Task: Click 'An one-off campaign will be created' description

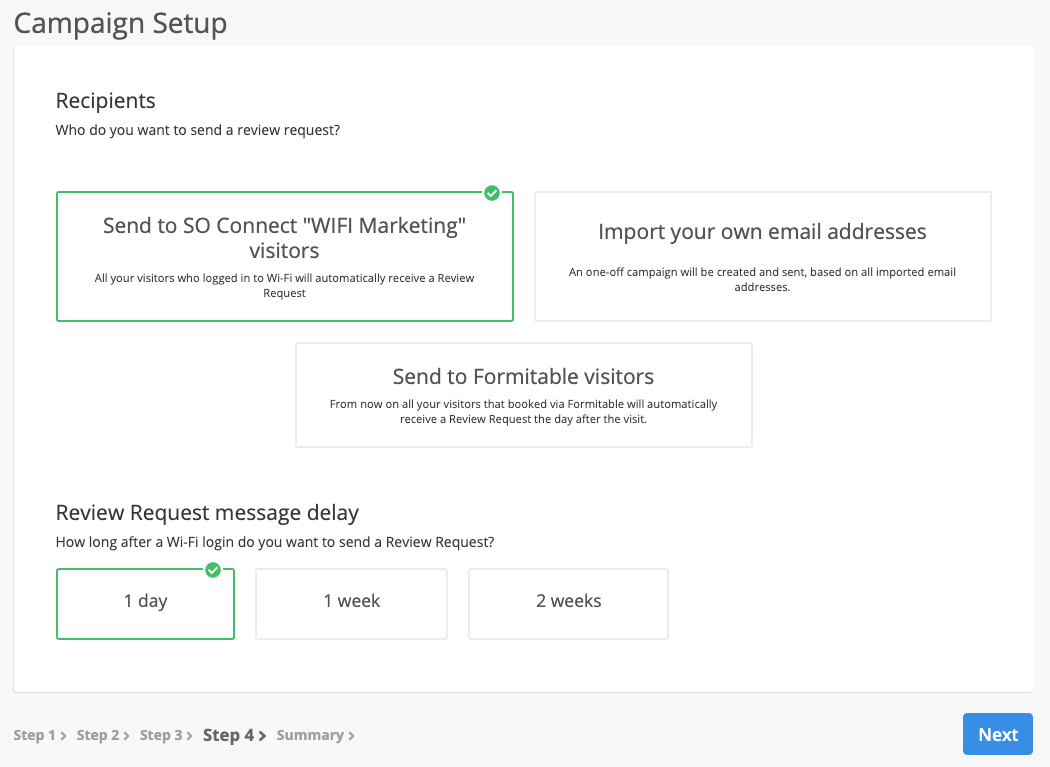Action: pos(762,279)
